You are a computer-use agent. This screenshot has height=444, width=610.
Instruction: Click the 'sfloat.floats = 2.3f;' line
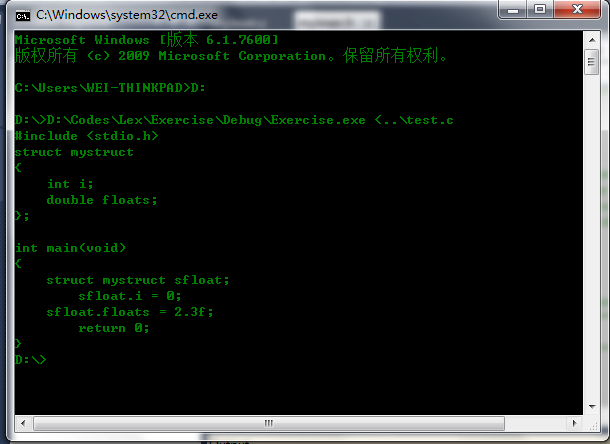pos(130,312)
